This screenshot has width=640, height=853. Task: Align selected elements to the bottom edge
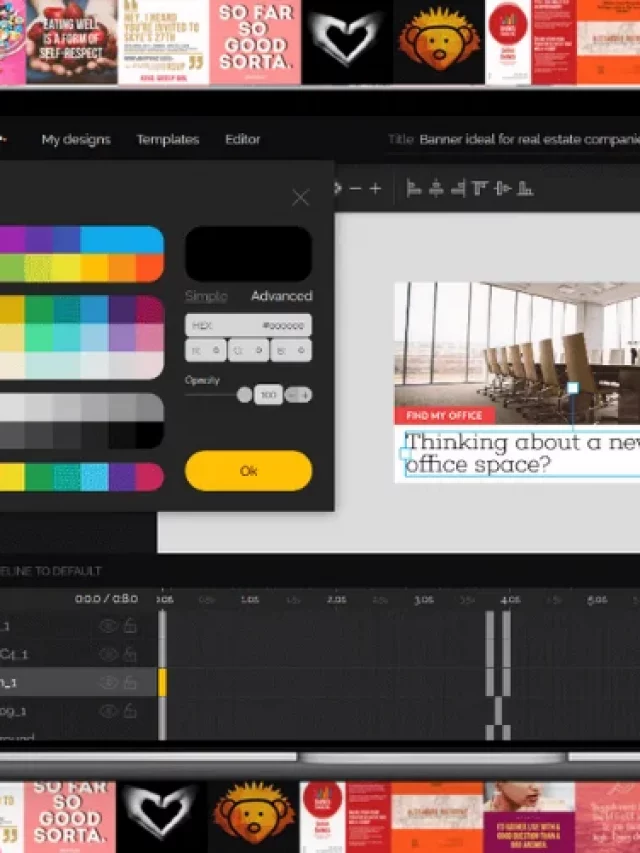click(x=525, y=189)
